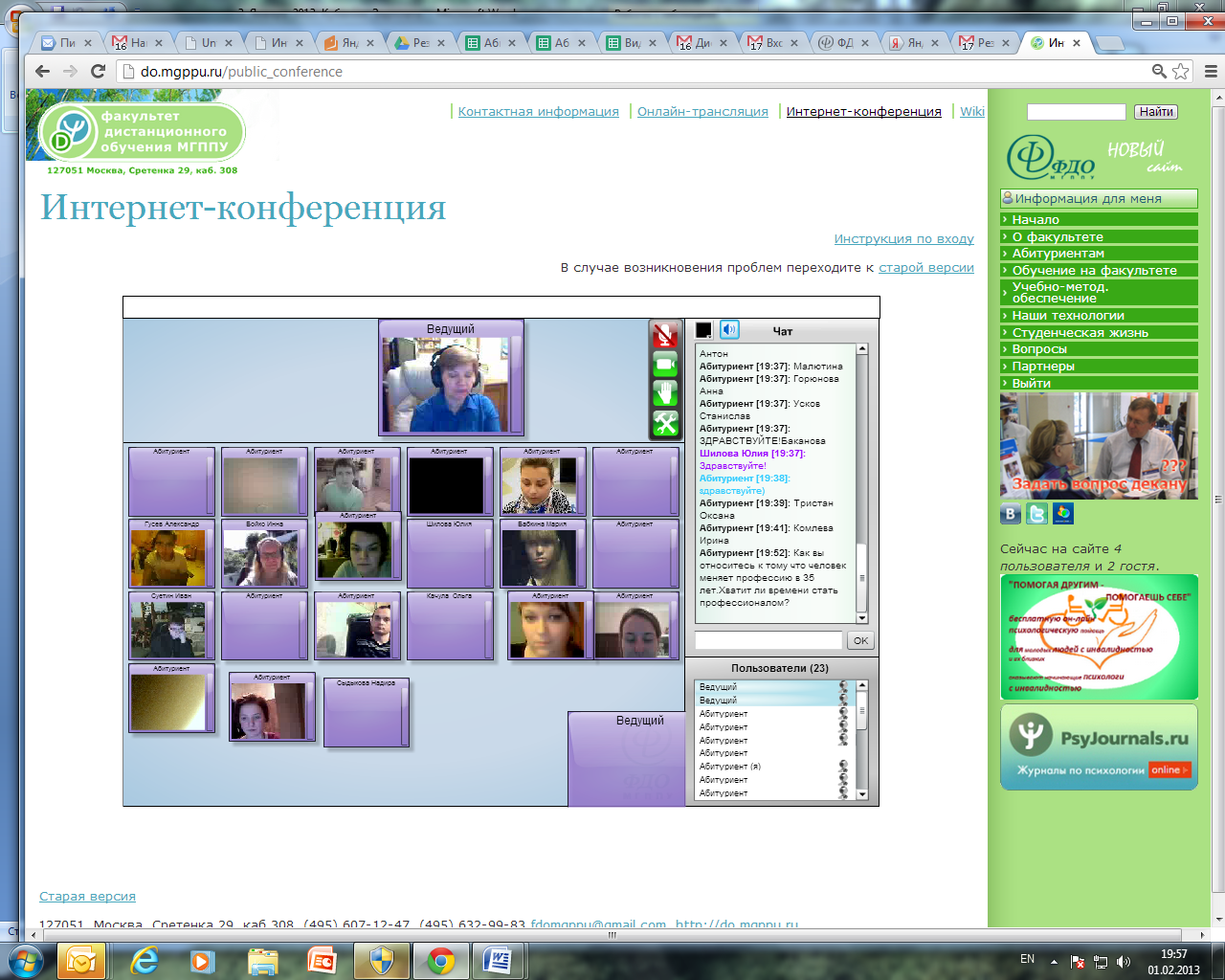Open Партнеры sidebar item

pos(1099,367)
